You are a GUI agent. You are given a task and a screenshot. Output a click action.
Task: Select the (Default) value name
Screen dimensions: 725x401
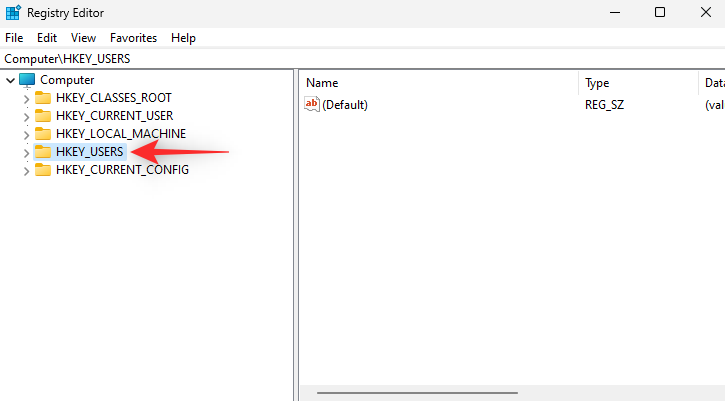pyautogui.click(x=345, y=105)
